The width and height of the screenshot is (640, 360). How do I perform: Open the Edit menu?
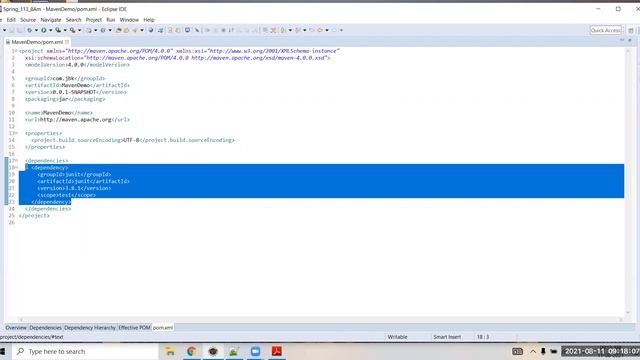tap(11, 20)
